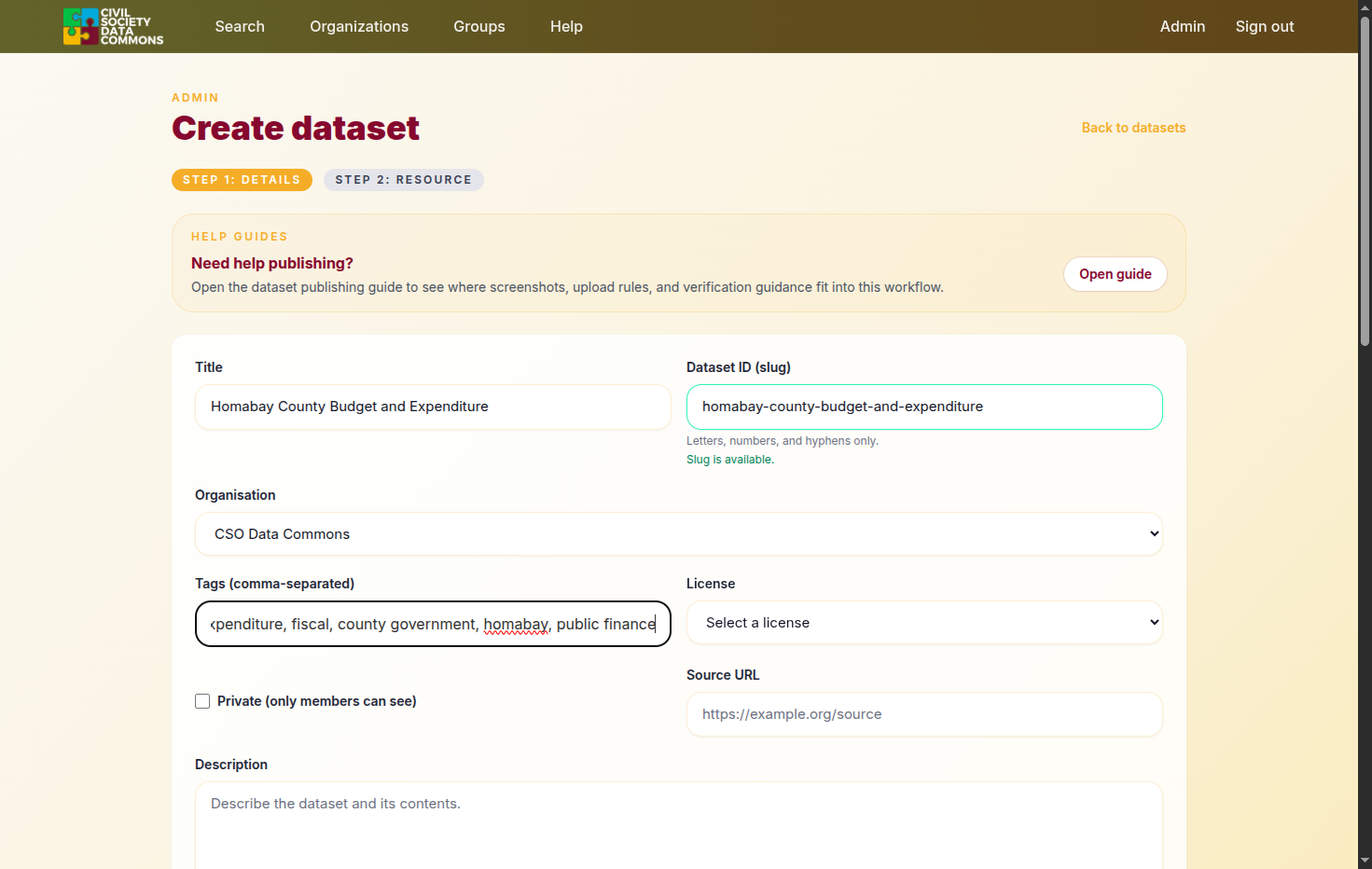1372x869 pixels.
Task: Open the Admin link
Action: [x=1183, y=26]
